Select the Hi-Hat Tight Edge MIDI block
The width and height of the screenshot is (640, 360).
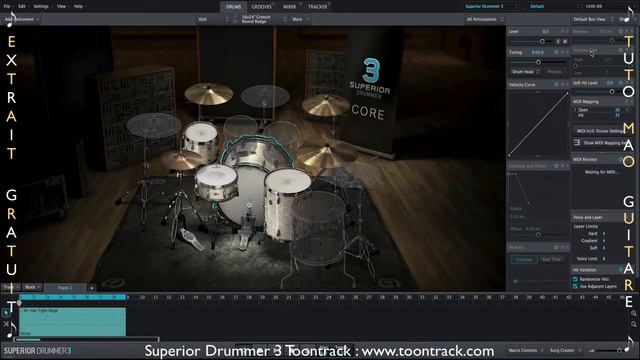[72, 322]
